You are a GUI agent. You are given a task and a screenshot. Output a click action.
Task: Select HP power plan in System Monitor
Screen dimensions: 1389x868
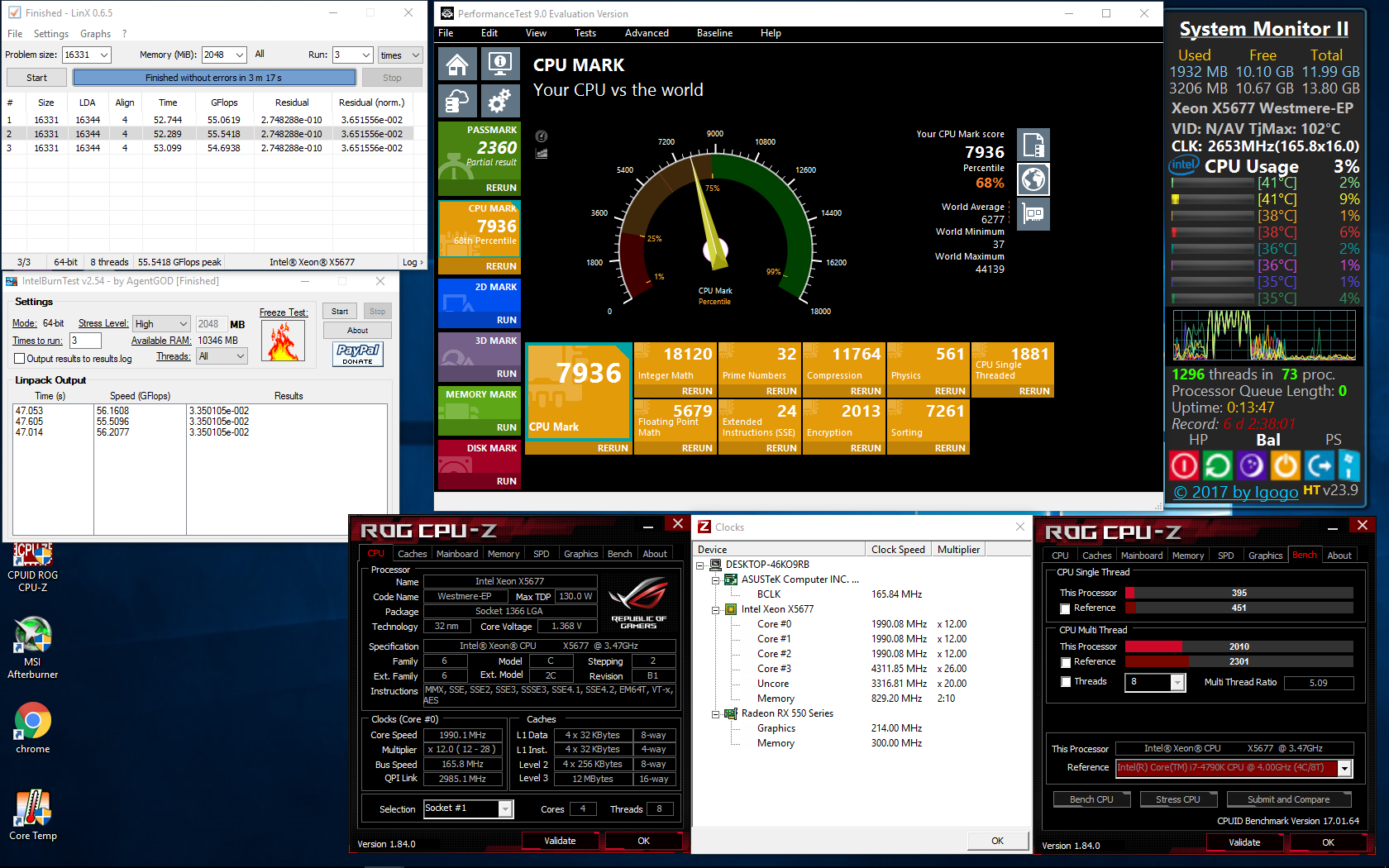[1198, 440]
